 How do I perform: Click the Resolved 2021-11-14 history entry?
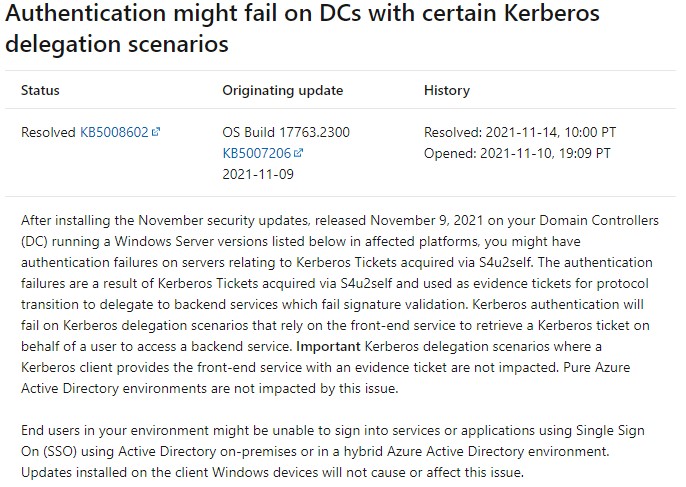(520, 132)
